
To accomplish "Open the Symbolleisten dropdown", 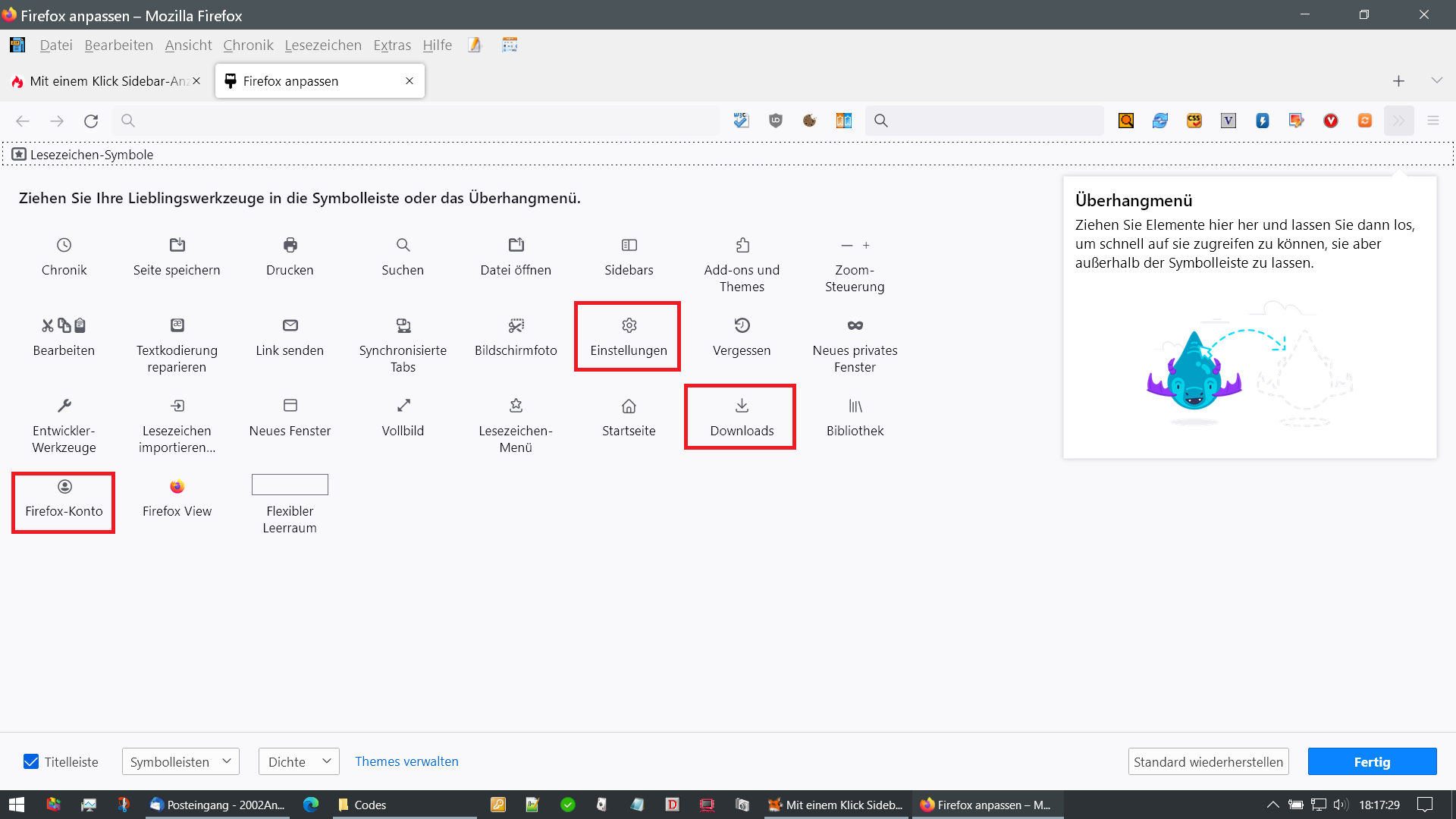I will point(180,761).
